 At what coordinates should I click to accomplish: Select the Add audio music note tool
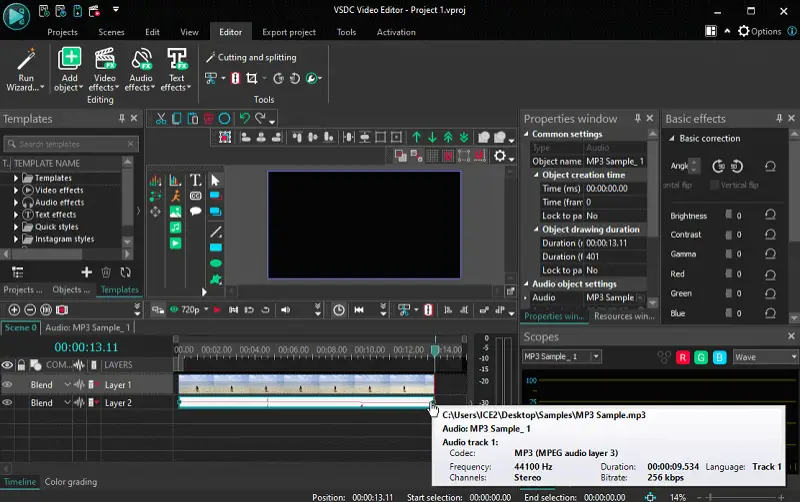pyautogui.click(x=176, y=228)
